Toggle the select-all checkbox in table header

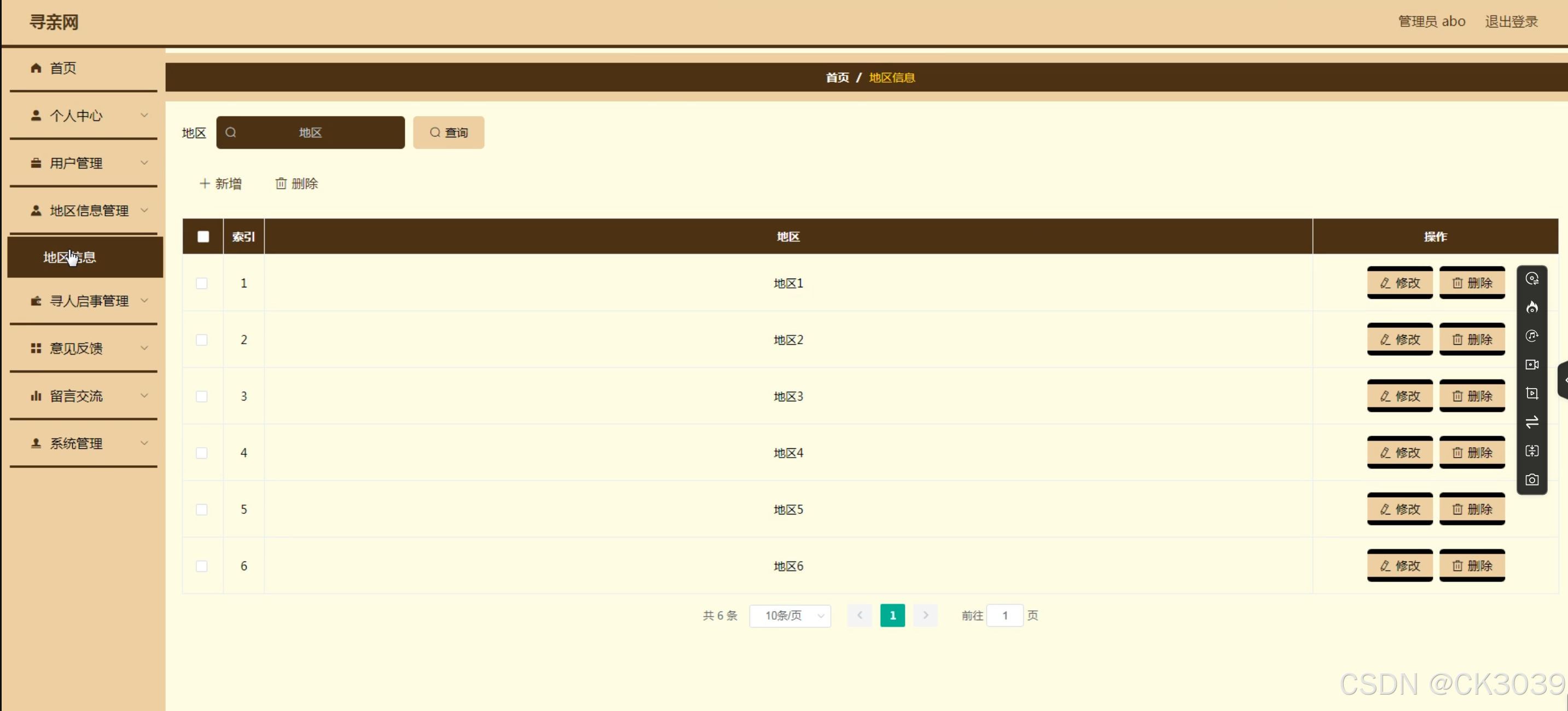204,237
